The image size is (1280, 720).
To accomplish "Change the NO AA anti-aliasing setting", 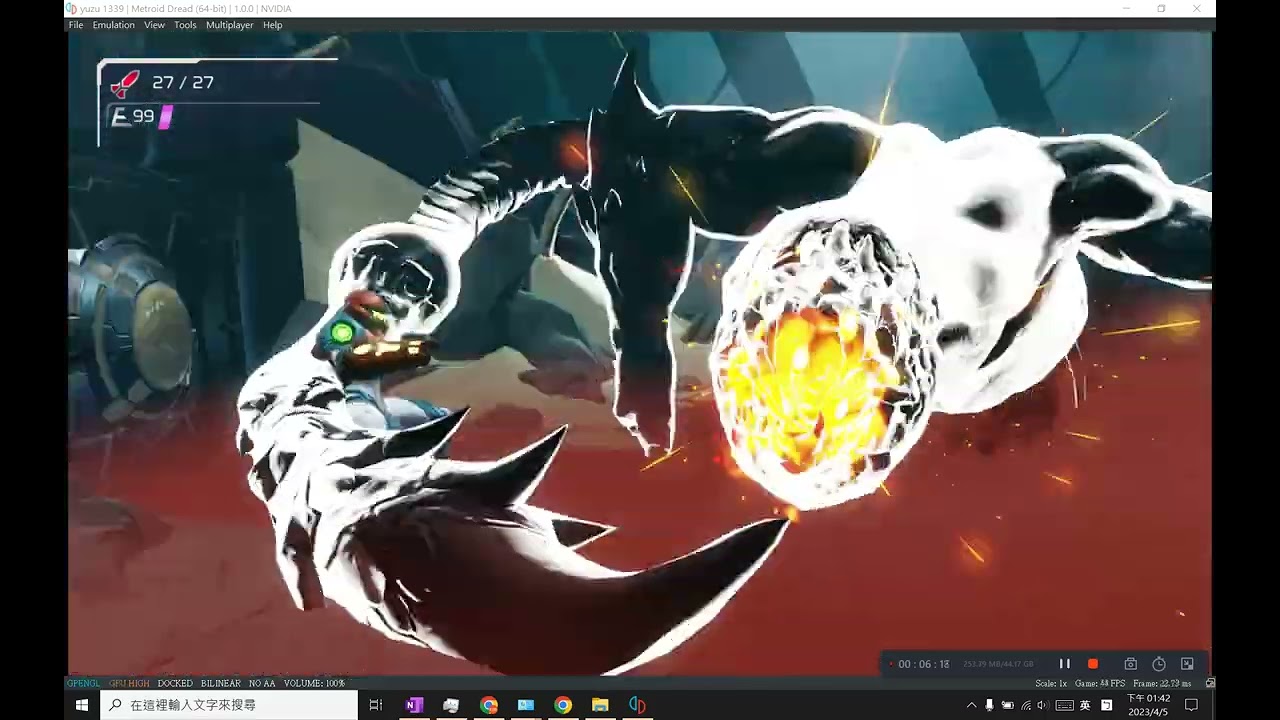I will pos(262,683).
